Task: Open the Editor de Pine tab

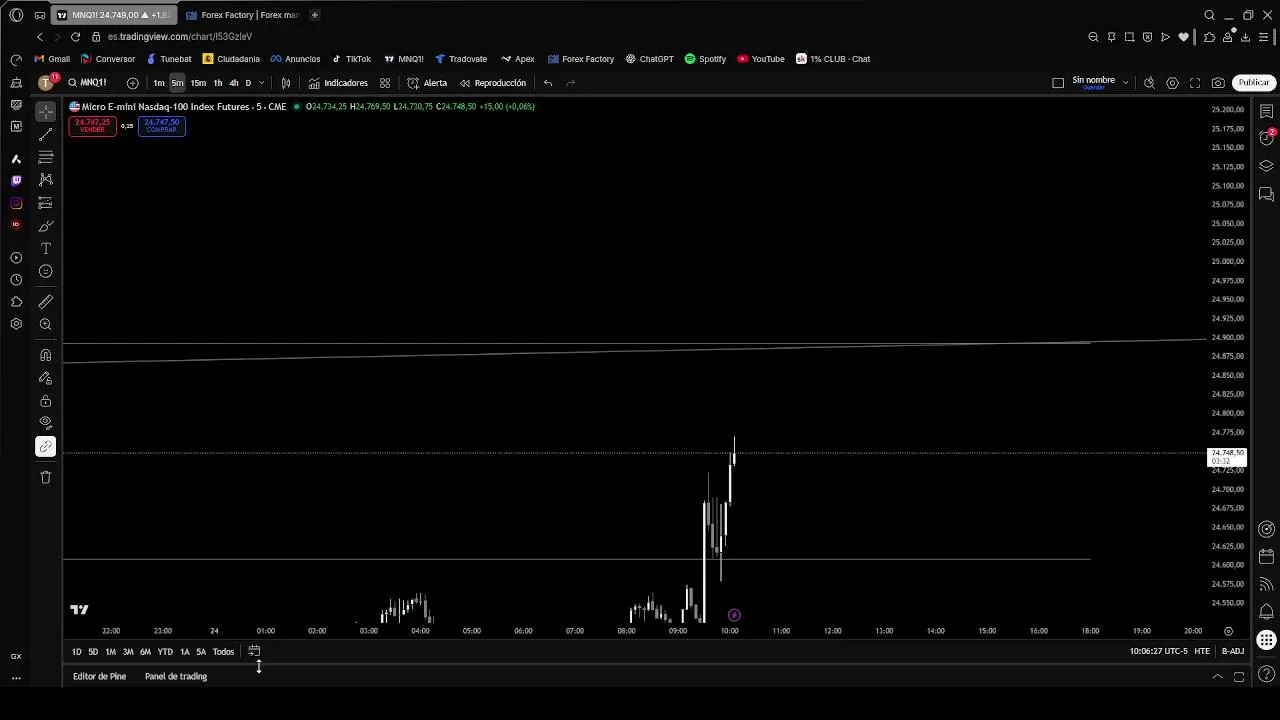Action: 99,677
